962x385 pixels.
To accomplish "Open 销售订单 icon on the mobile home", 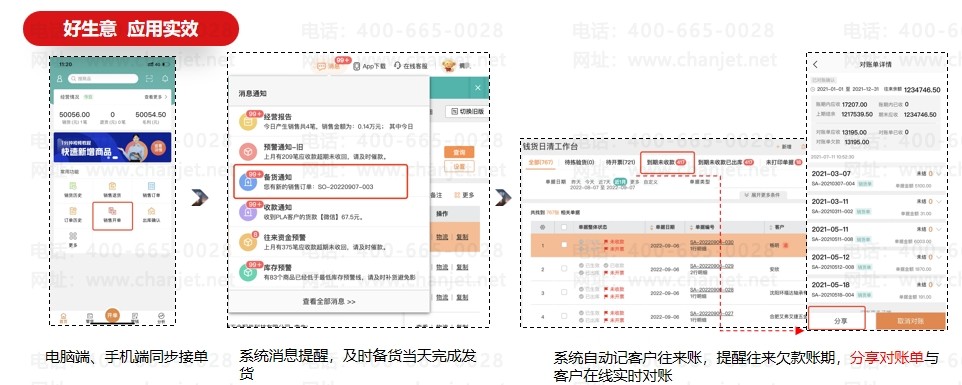I will click(x=151, y=186).
